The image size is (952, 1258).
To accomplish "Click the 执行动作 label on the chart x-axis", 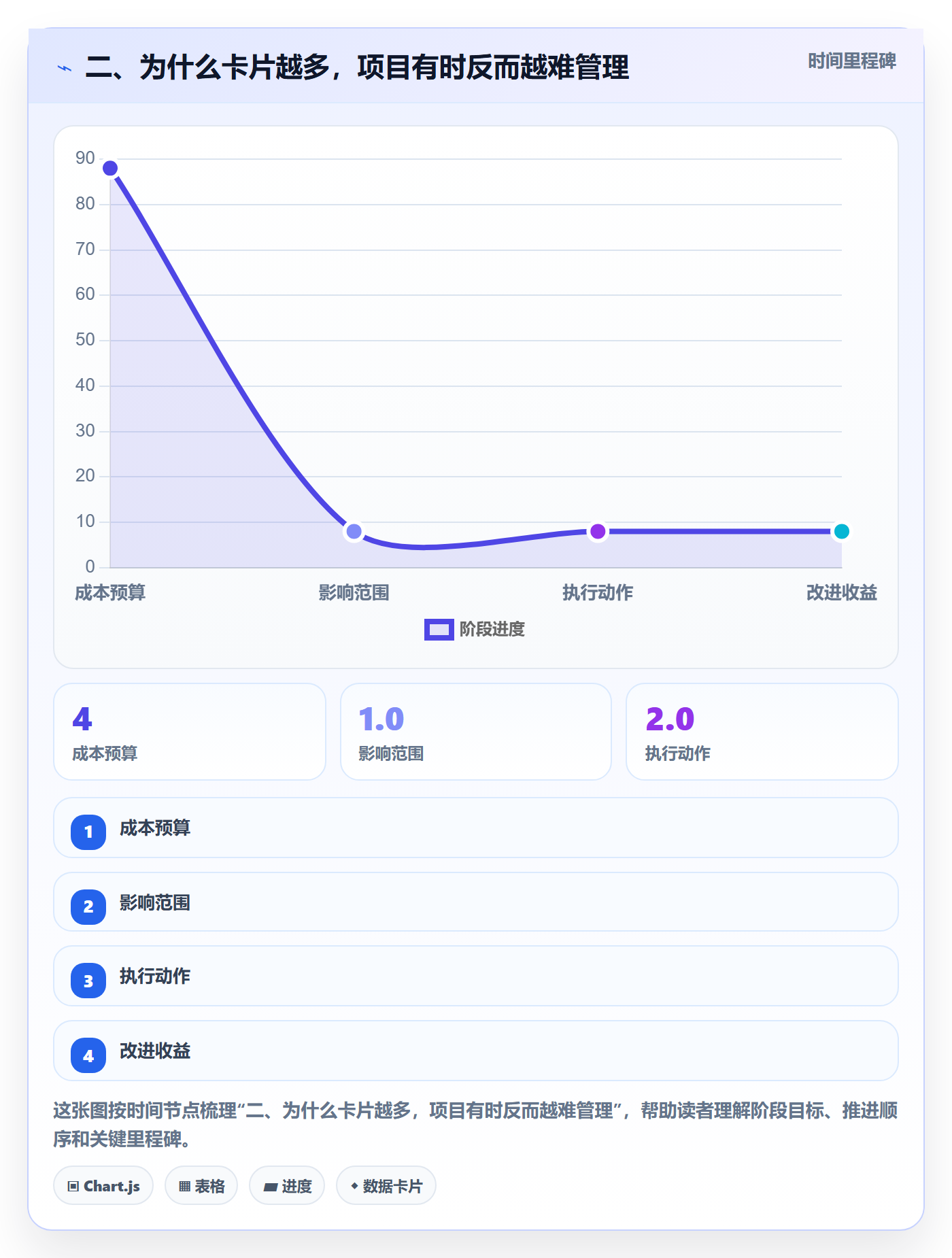I will click(x=598, y=593).
